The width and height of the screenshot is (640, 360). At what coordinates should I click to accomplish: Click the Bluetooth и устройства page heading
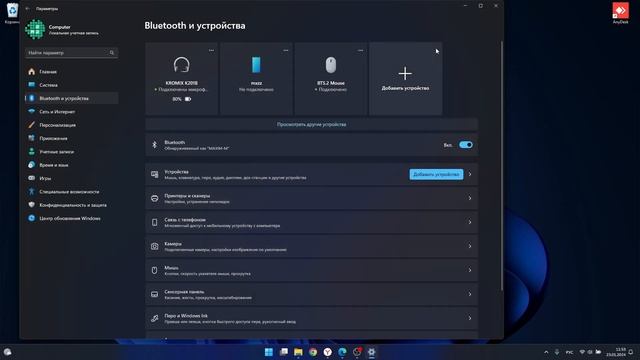[x=195, y=25]
